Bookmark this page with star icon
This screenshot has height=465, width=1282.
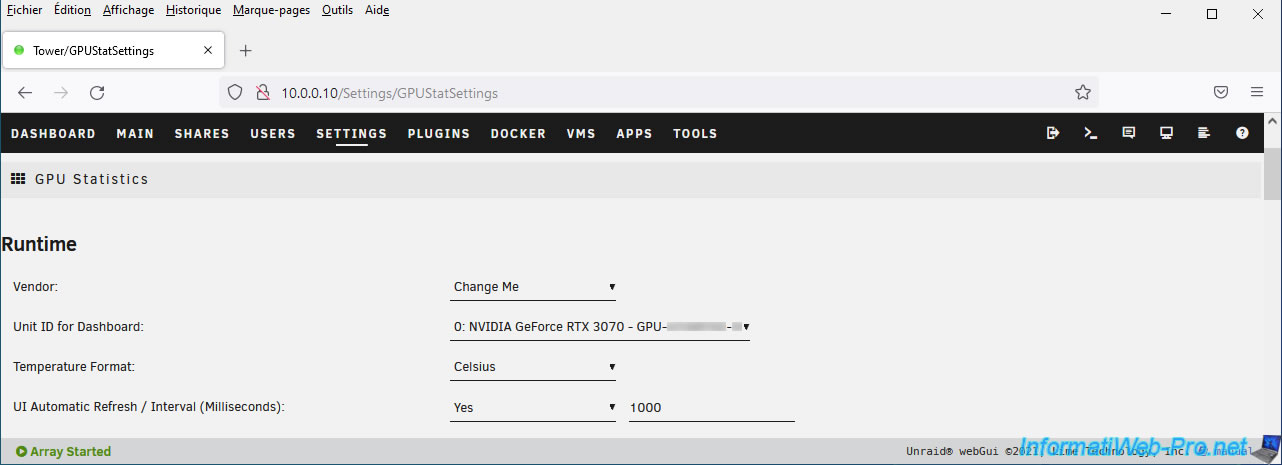pos(1083,92)
